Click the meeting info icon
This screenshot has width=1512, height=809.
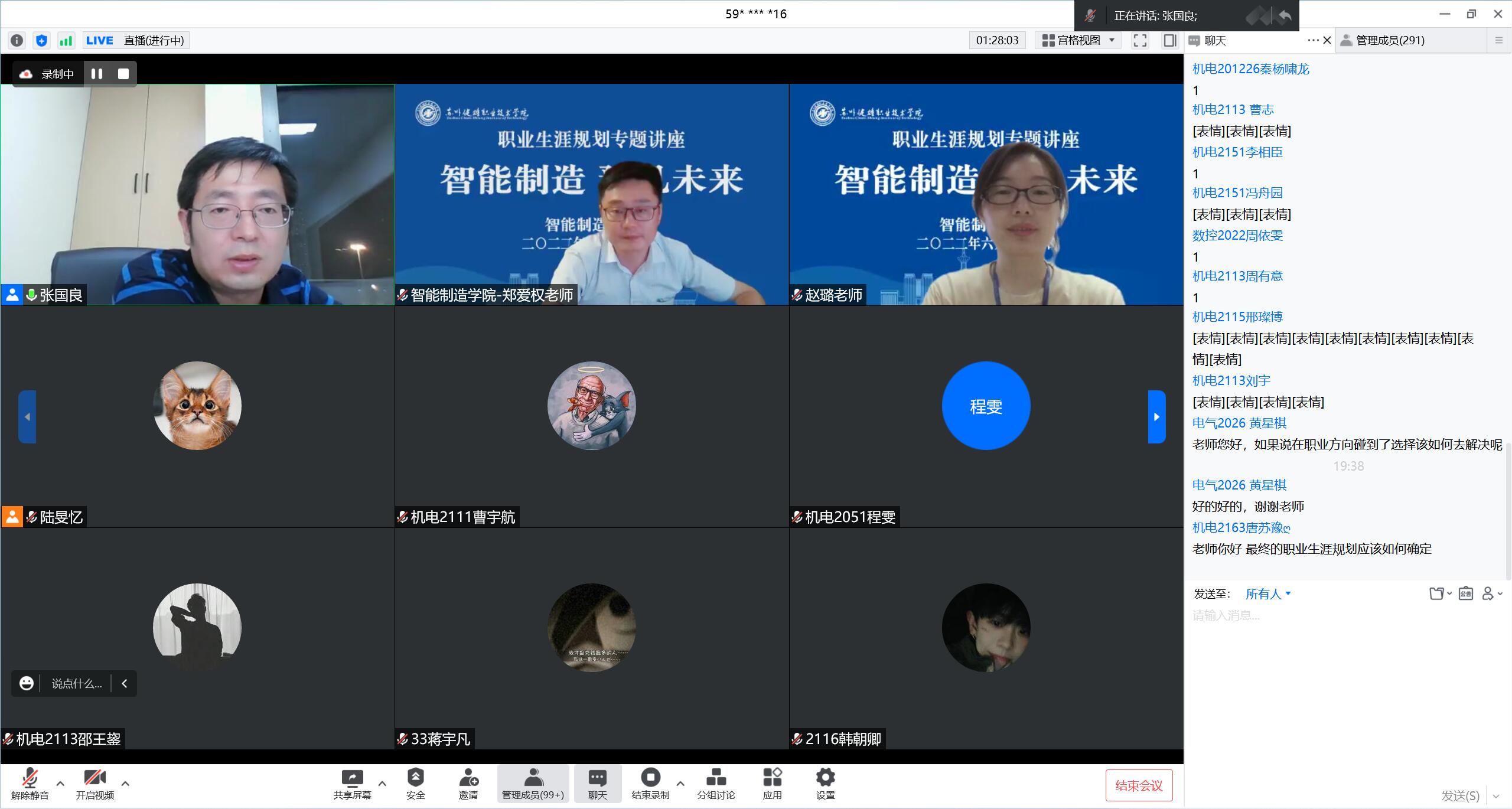(17, 40)
